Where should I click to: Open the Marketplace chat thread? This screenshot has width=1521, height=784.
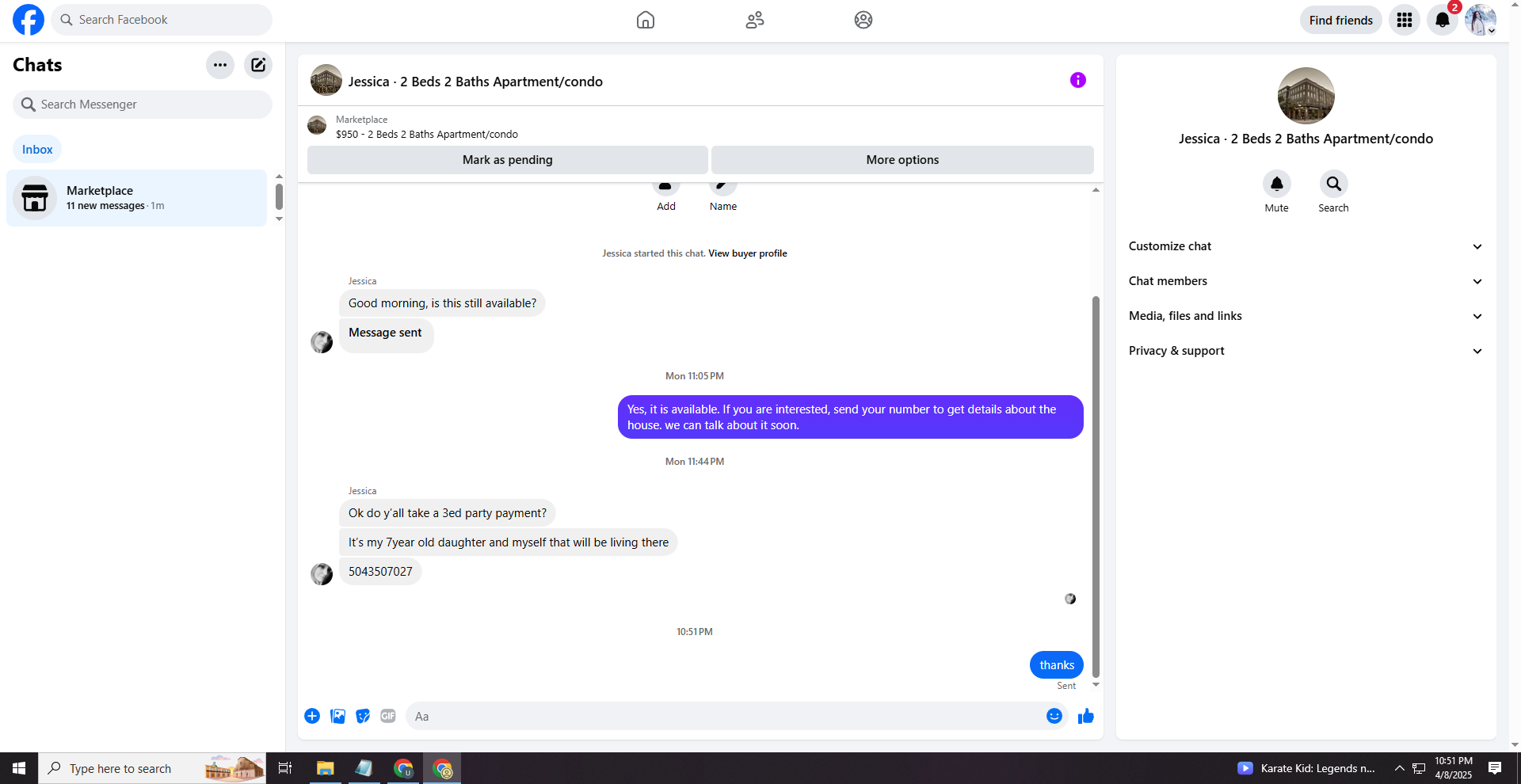point(136,198)
